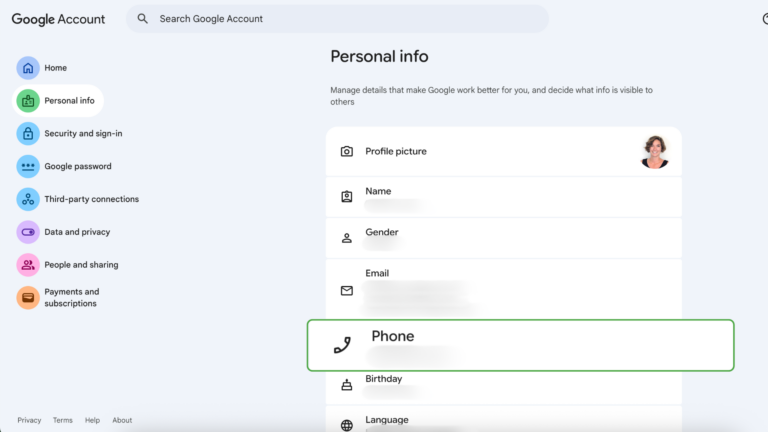
Task: Click the Help footer link
Action: click(x=92, y=420)
